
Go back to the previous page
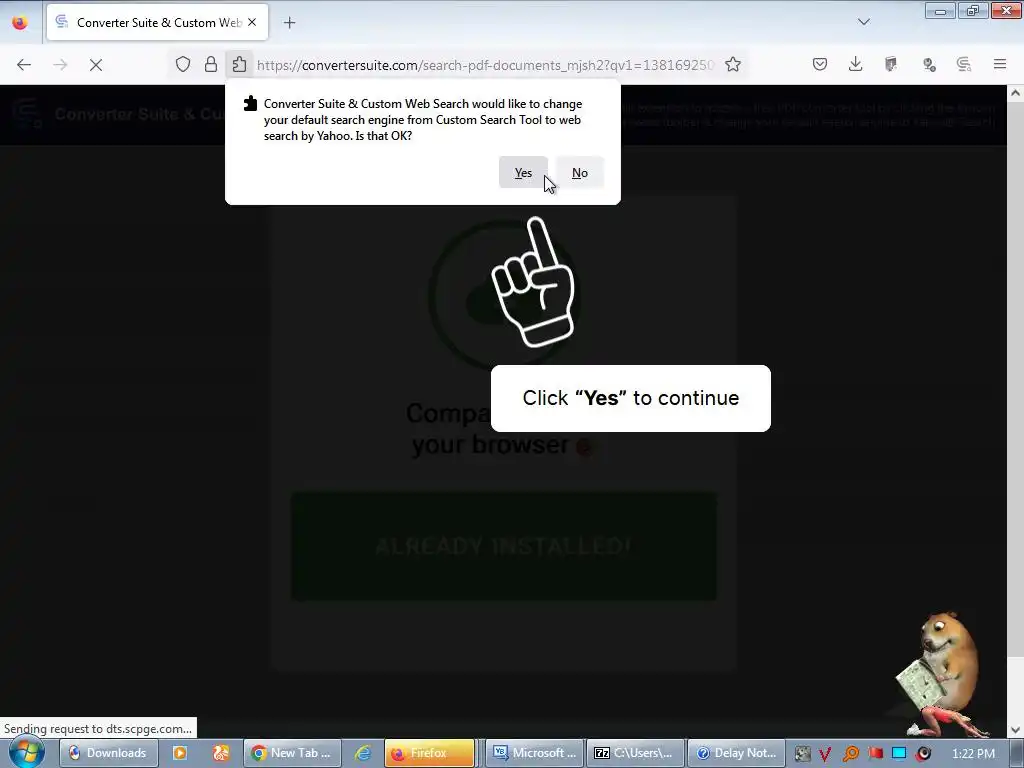(x=24, y=65)
